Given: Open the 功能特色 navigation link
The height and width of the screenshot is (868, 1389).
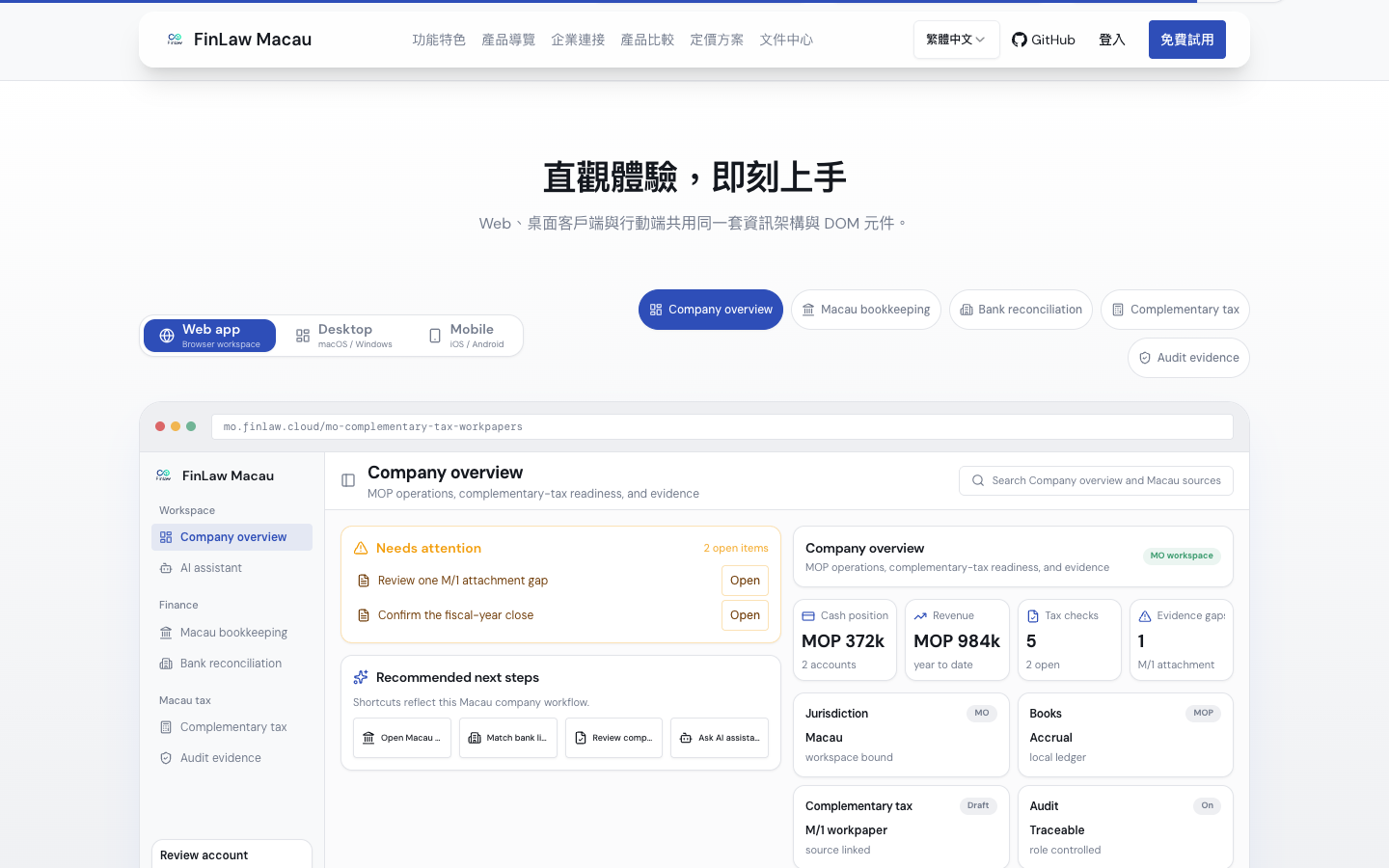Looking at the screenshot, I should (x=439, y=40).
